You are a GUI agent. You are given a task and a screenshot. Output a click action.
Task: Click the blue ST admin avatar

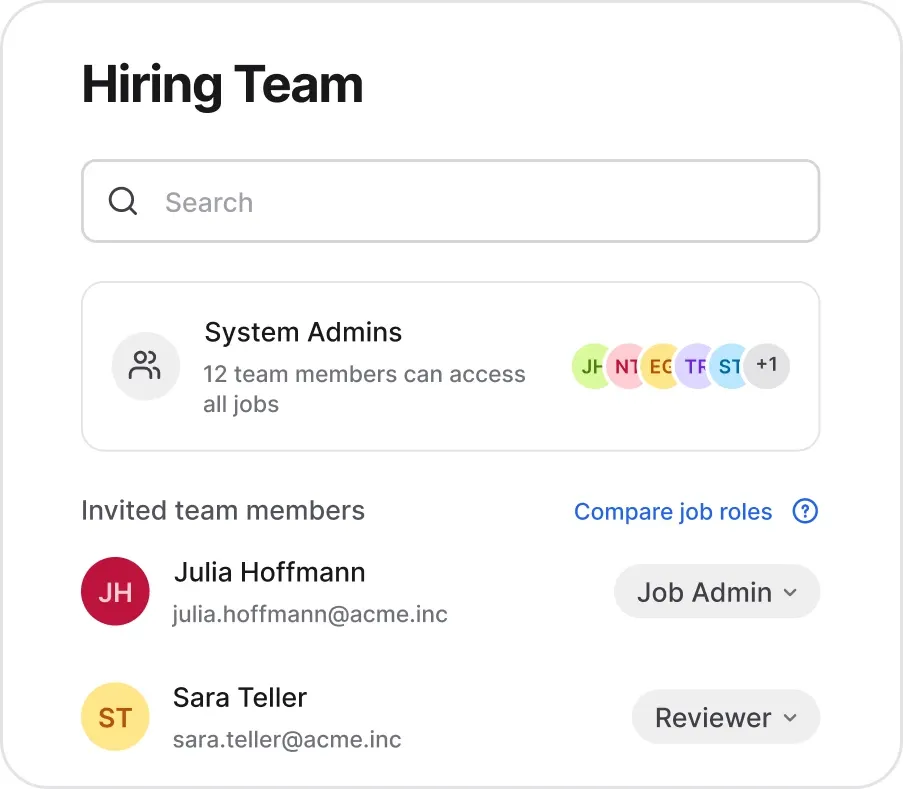[729, 366]
